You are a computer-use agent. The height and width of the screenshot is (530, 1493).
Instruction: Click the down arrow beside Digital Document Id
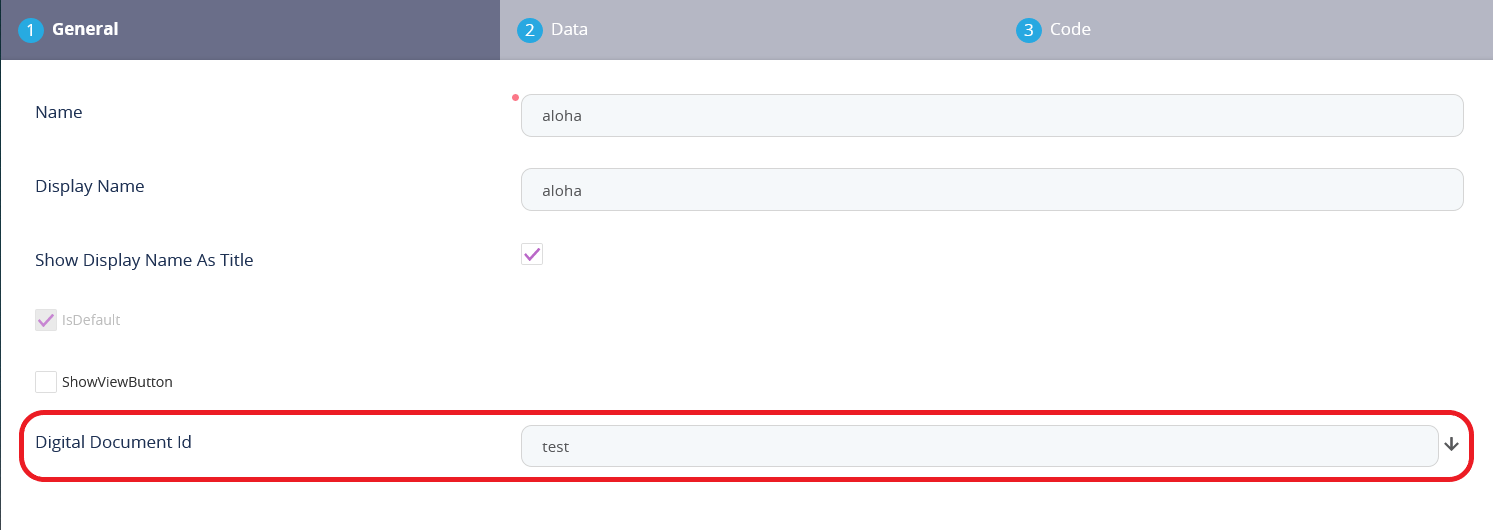[1452, 445]
